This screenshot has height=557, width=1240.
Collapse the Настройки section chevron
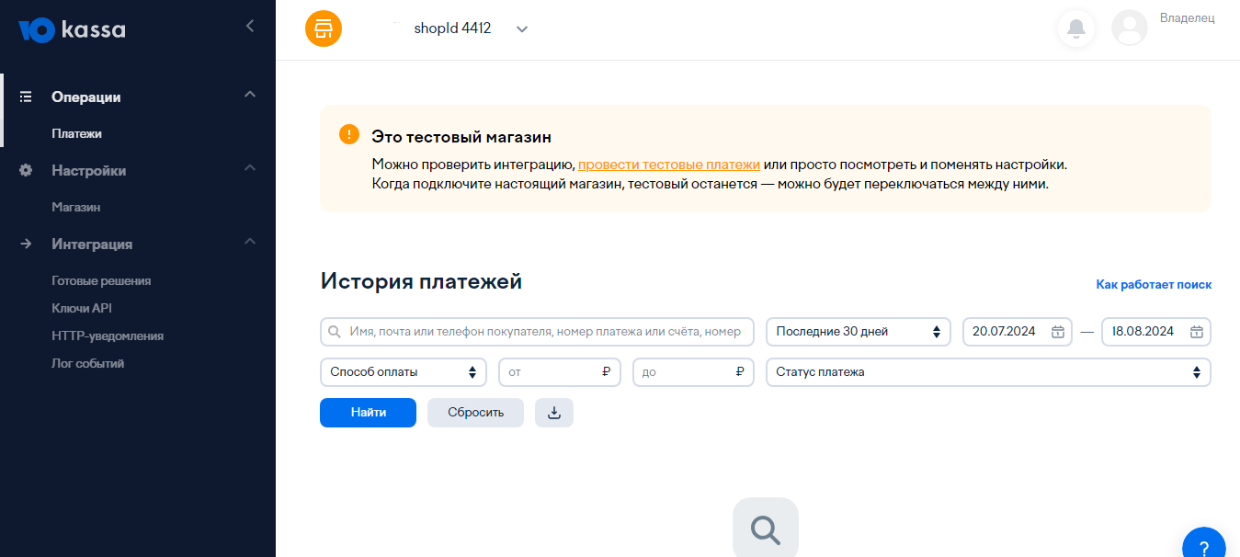point(250,168)
